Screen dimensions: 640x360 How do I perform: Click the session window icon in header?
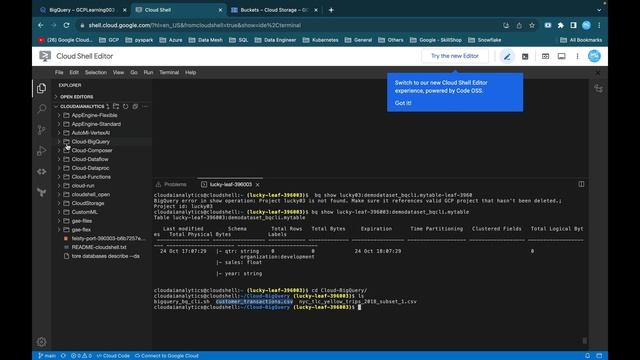point(562,56)
